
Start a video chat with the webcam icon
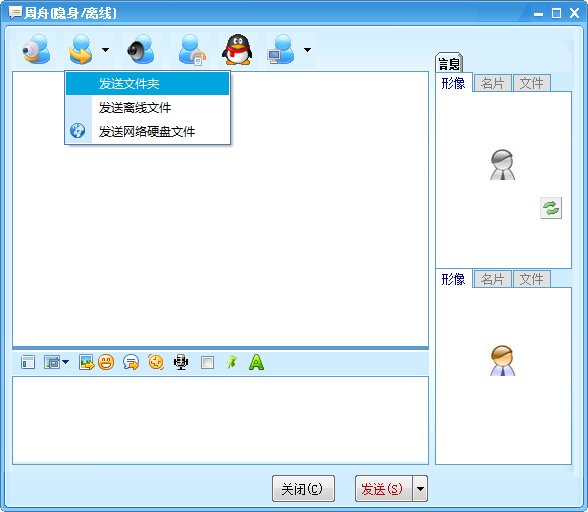pyautogui.click(x=36, y=49)
